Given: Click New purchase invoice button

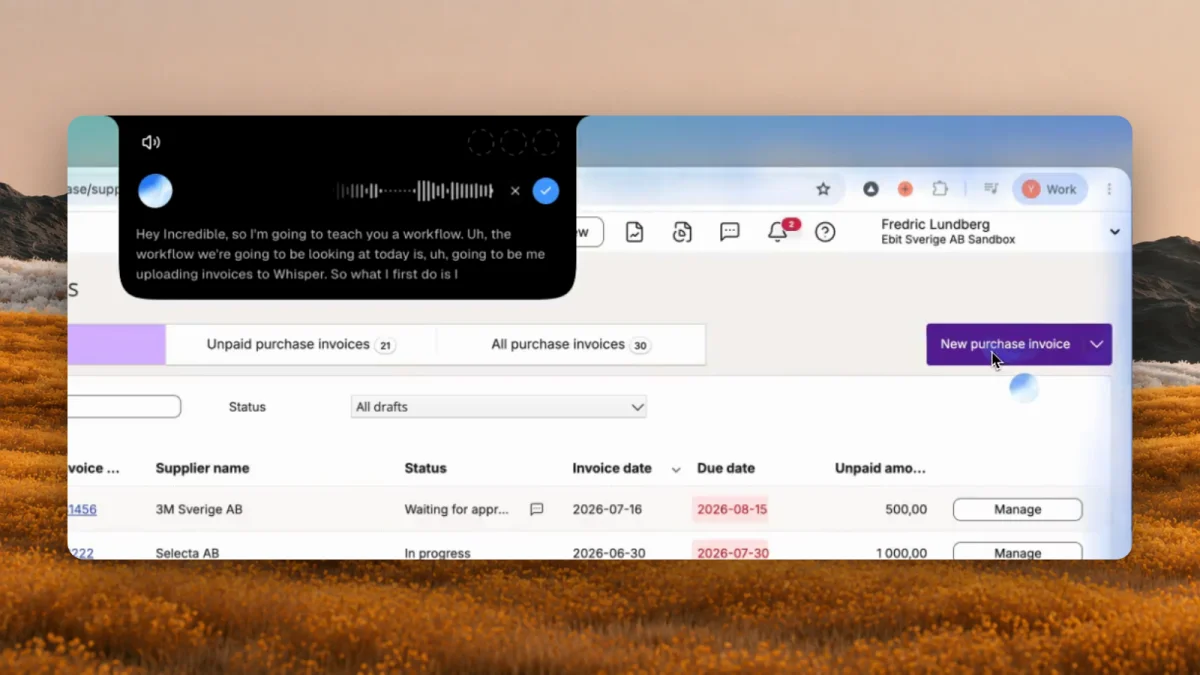Looking at the screenshot, I should [x=1005, y=344].
